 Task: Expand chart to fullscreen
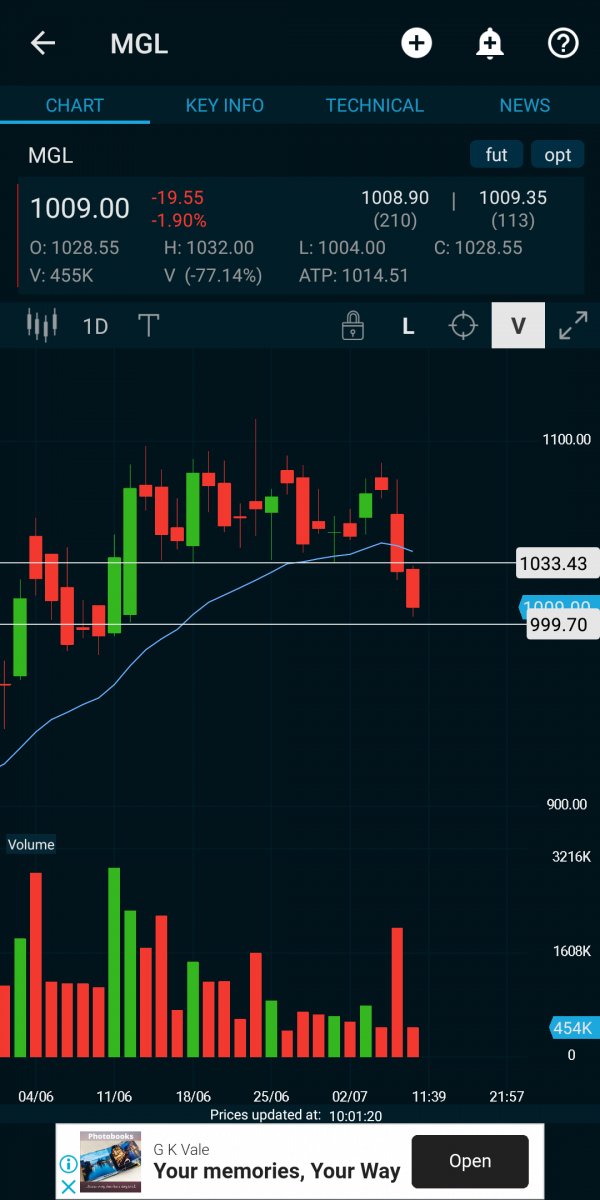click(573, 326)
